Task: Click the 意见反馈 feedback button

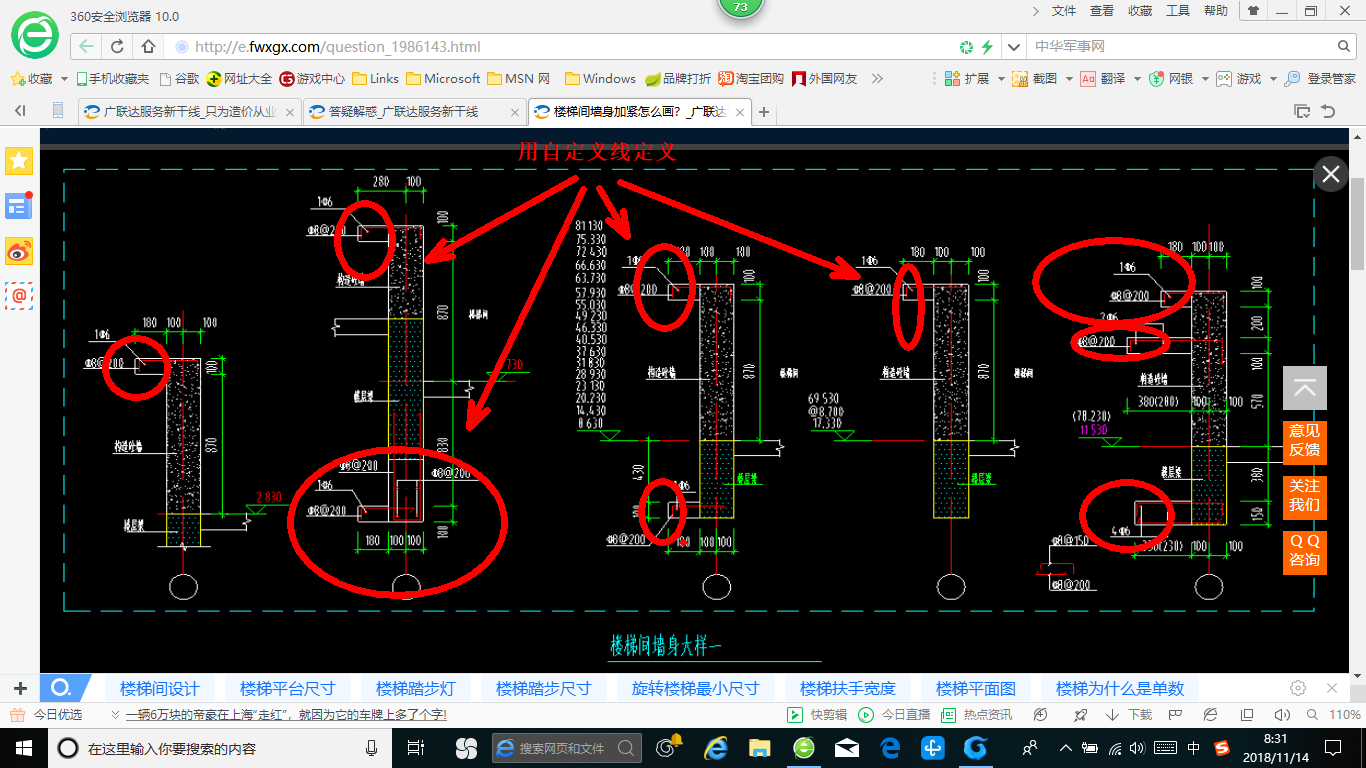Action: coord(1304,441)
